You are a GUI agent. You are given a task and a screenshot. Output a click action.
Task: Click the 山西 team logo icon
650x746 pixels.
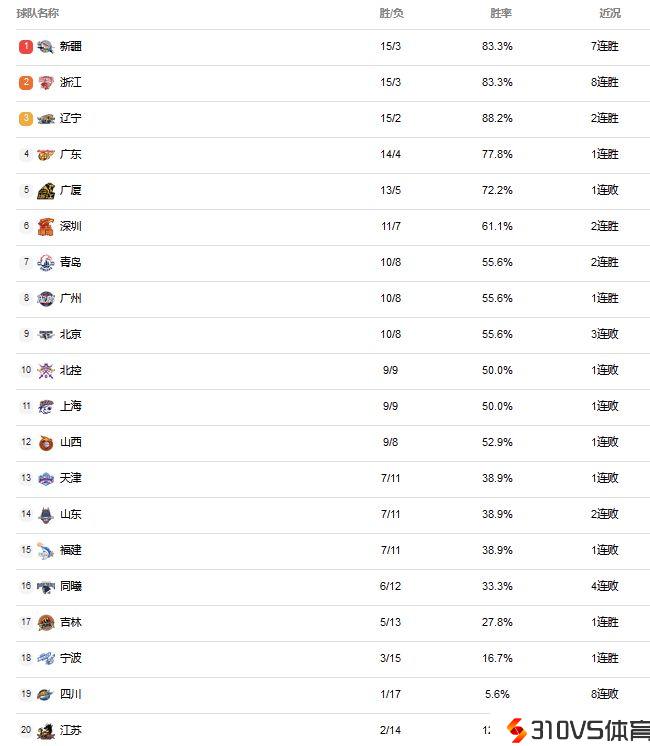(x=46, y=443)
